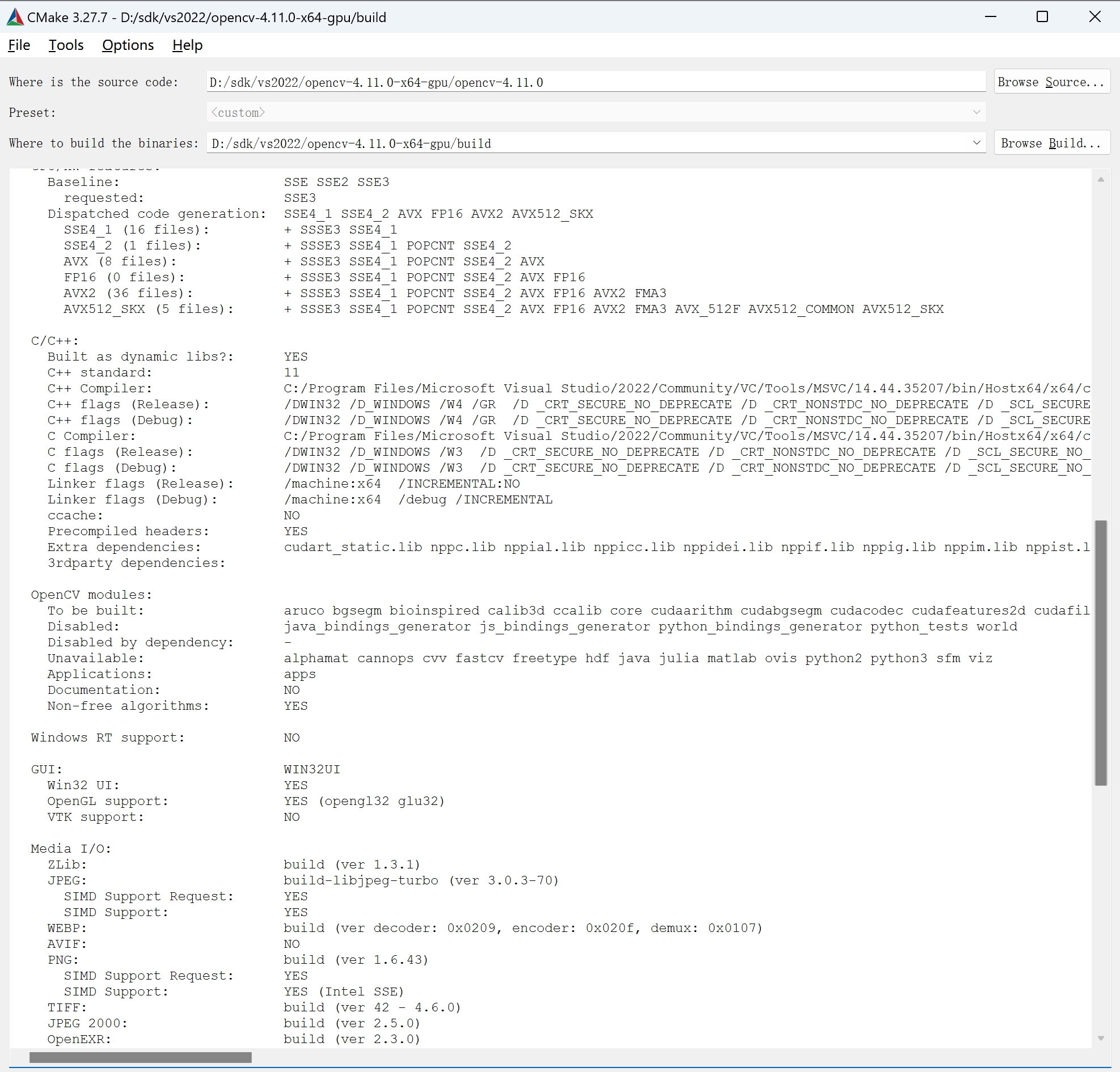Open the Options menu

[x=127, y=45]
